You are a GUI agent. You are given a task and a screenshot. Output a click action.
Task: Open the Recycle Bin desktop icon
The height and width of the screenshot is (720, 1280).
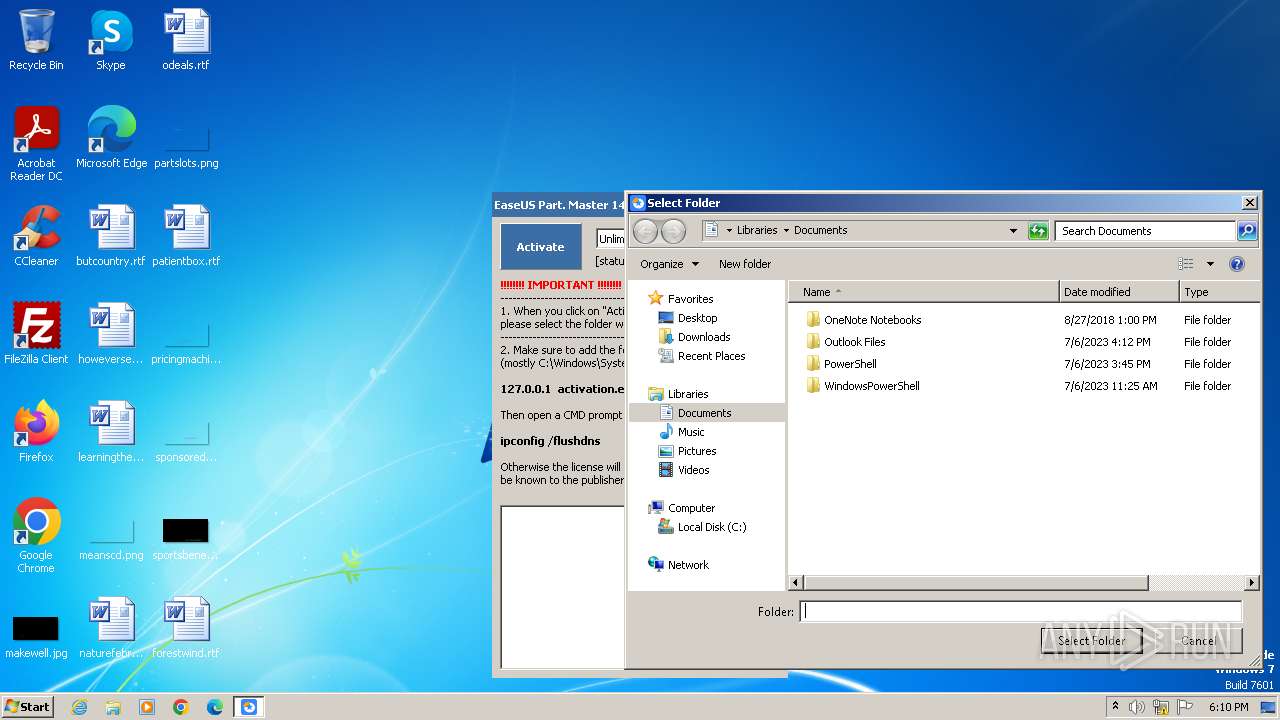(36, 40)
